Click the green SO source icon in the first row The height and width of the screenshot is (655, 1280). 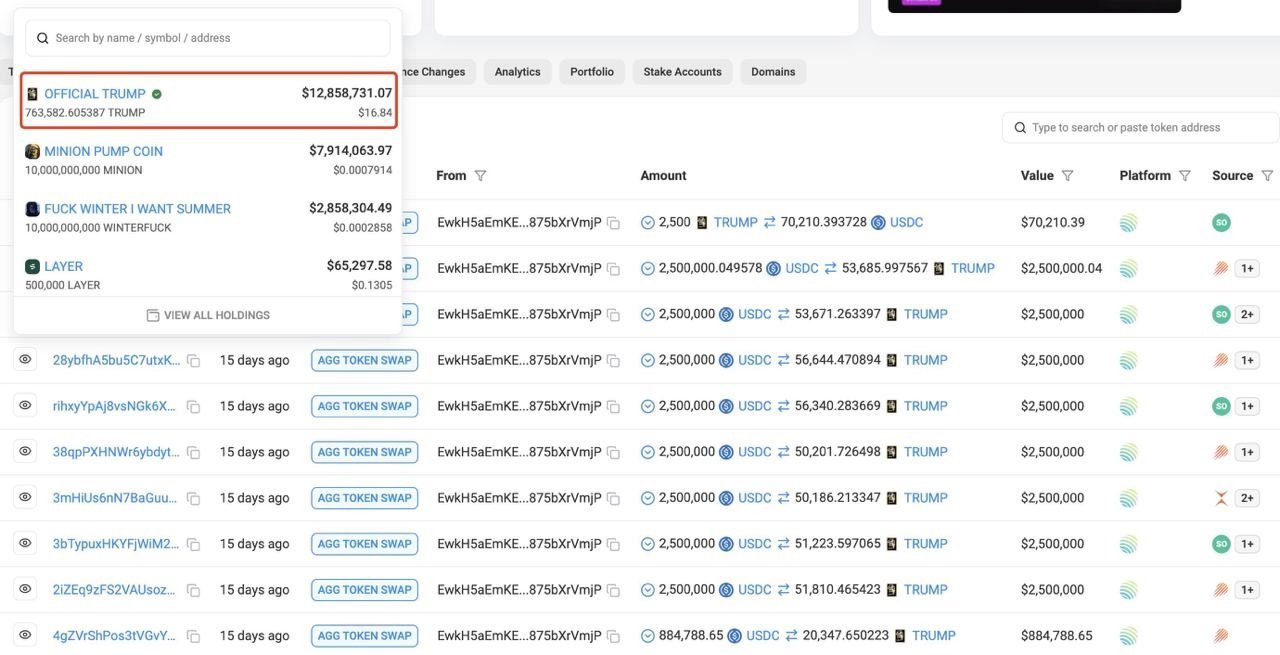click(1220, 223)
